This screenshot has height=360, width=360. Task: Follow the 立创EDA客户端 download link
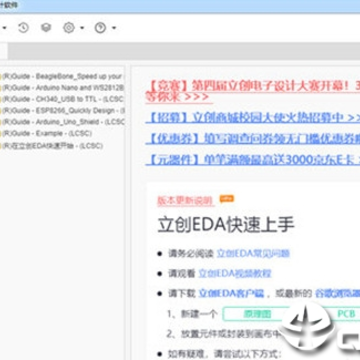[231, 294]
